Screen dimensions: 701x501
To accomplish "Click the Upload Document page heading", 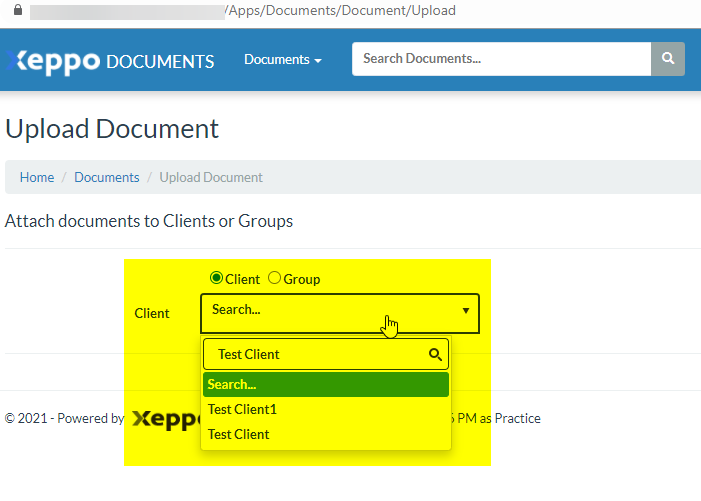I will (112, 129).
